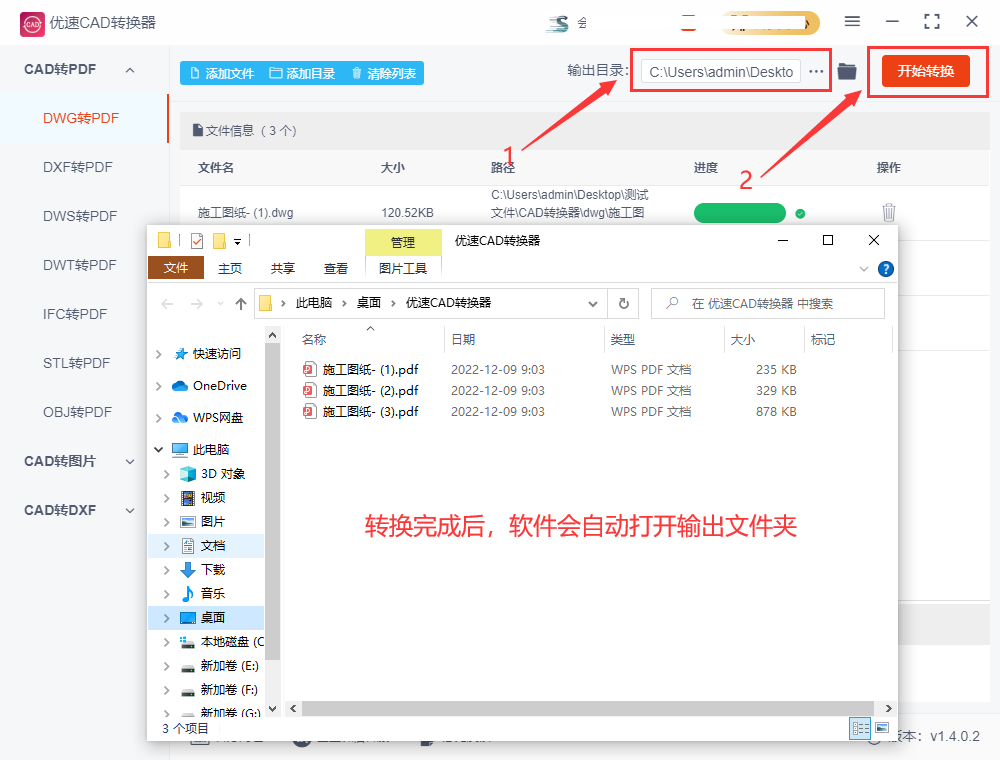Select OBJ转PDF in sidebar
1000x760 pixels.
coord(77,413)
